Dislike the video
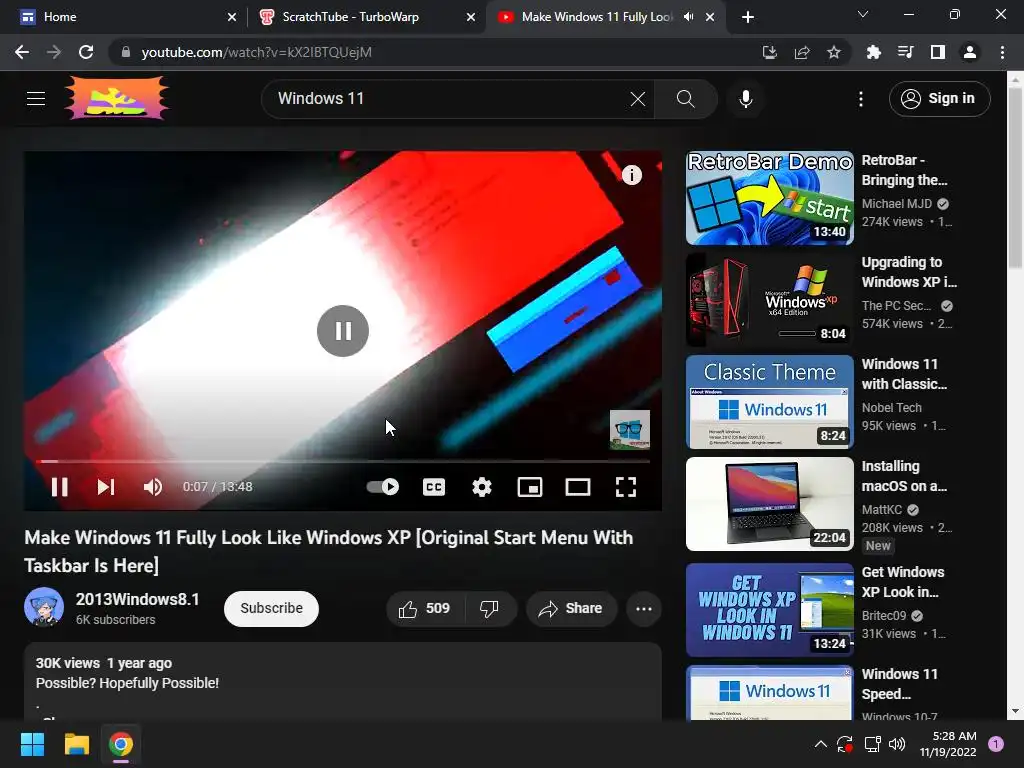 tap(490, 609)
